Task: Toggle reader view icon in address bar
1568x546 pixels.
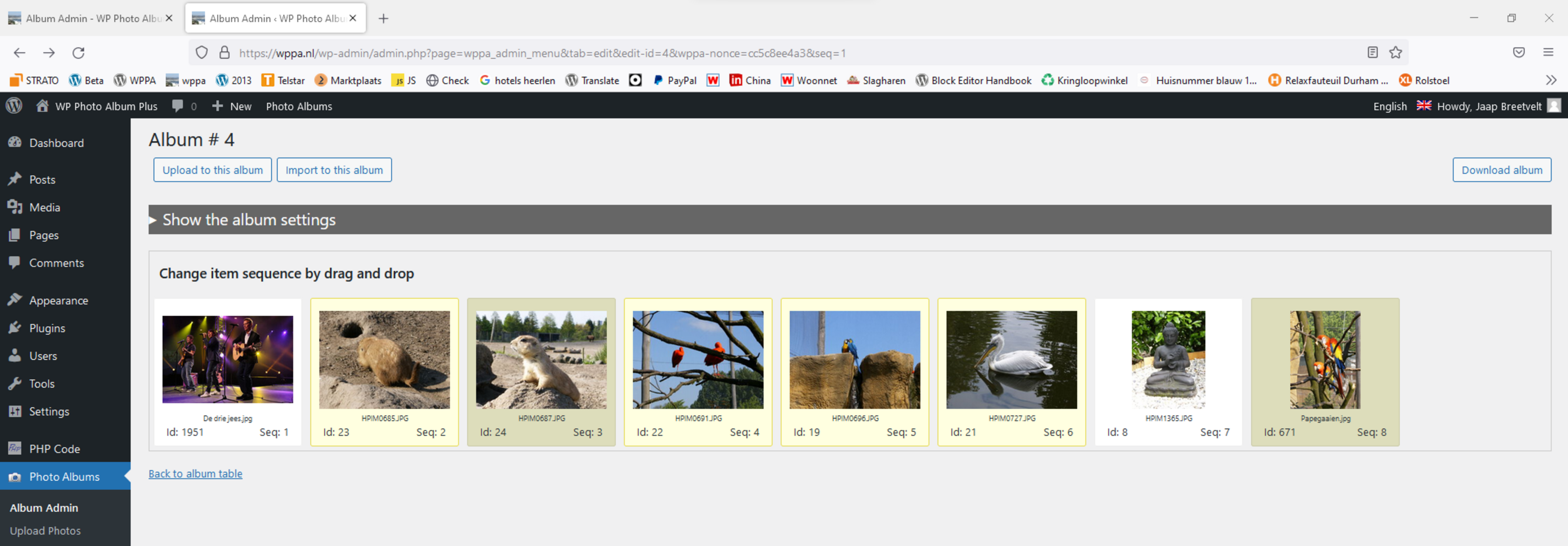Action: click(x=1372, y=53)
